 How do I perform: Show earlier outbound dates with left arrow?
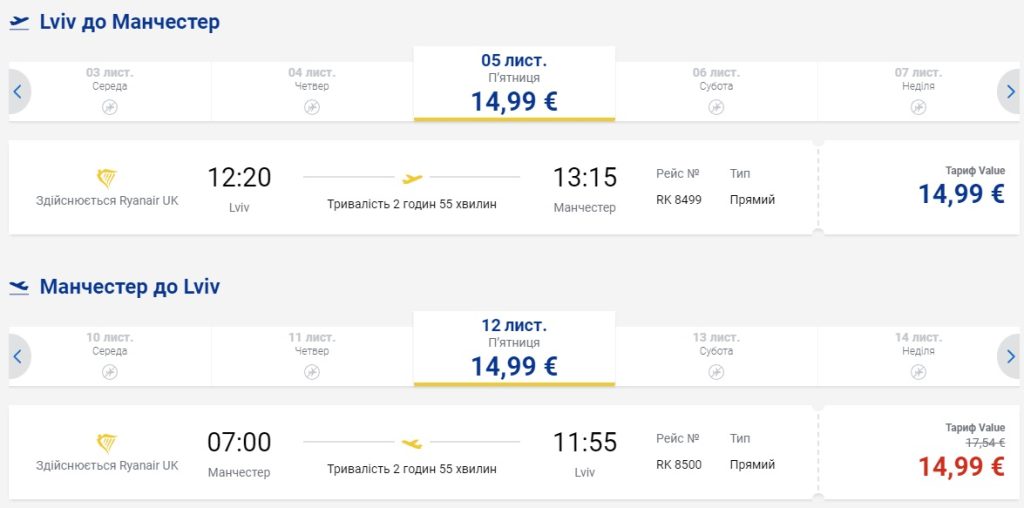click(18, 92)
